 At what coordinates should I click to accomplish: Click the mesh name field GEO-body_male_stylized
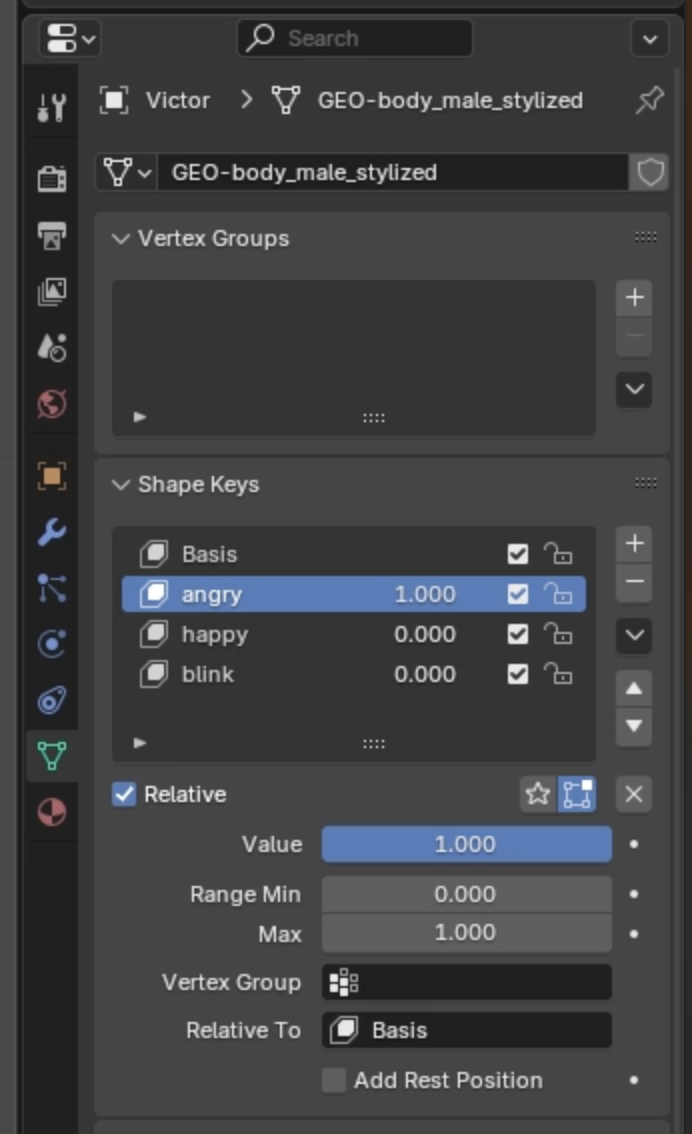coord(393,173)
